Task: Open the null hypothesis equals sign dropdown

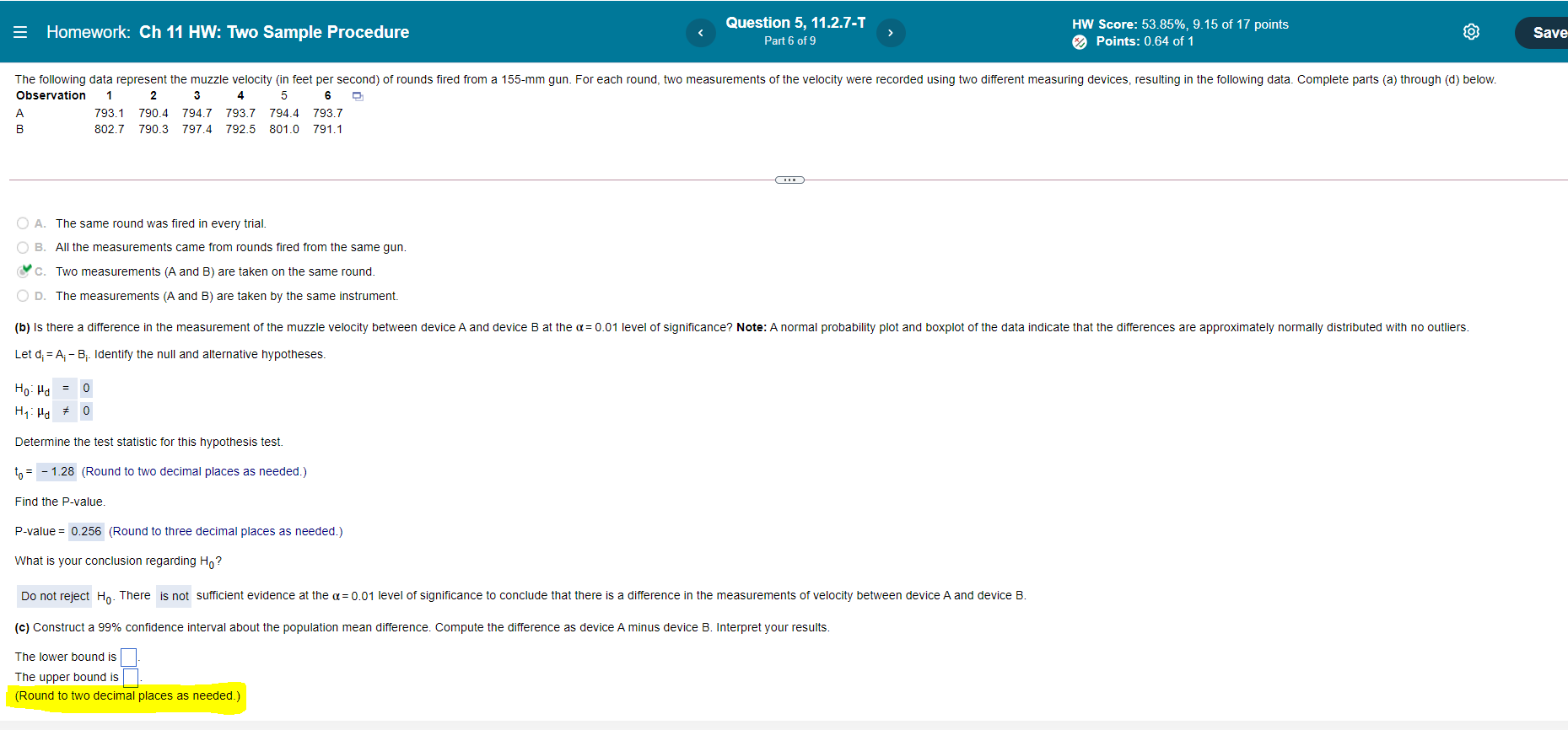Action: [x=65, y=389]
